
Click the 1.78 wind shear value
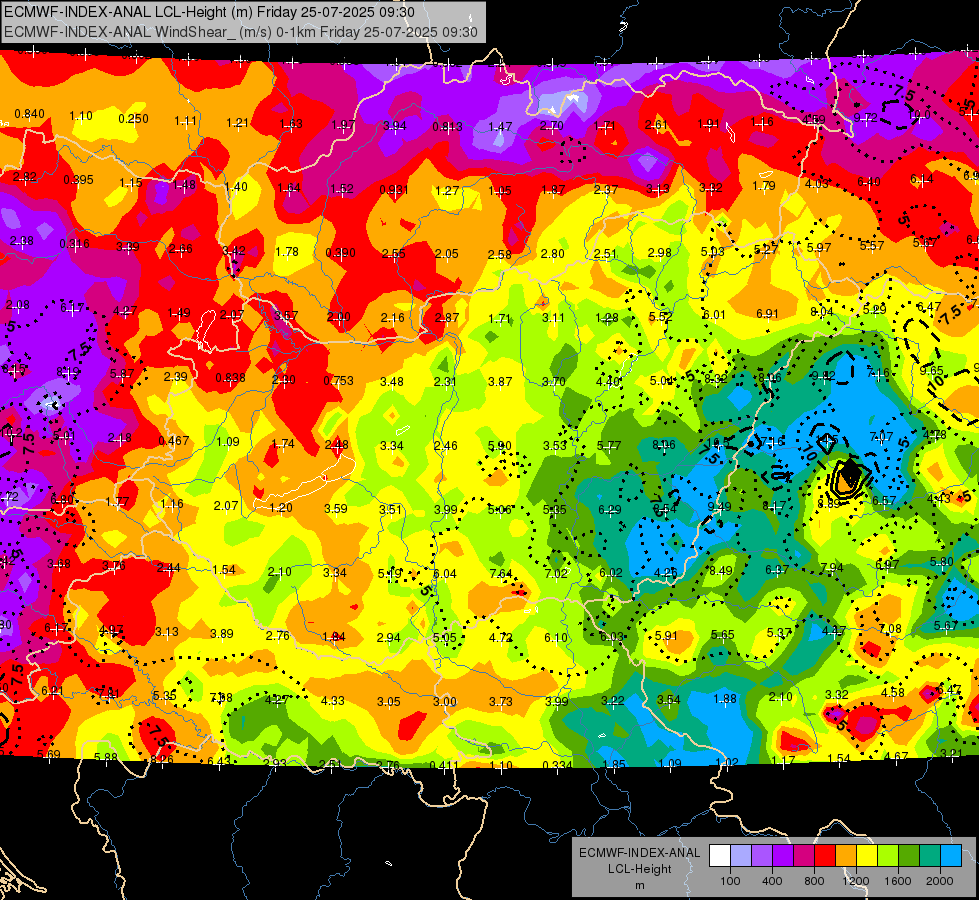tap(287, 252)
